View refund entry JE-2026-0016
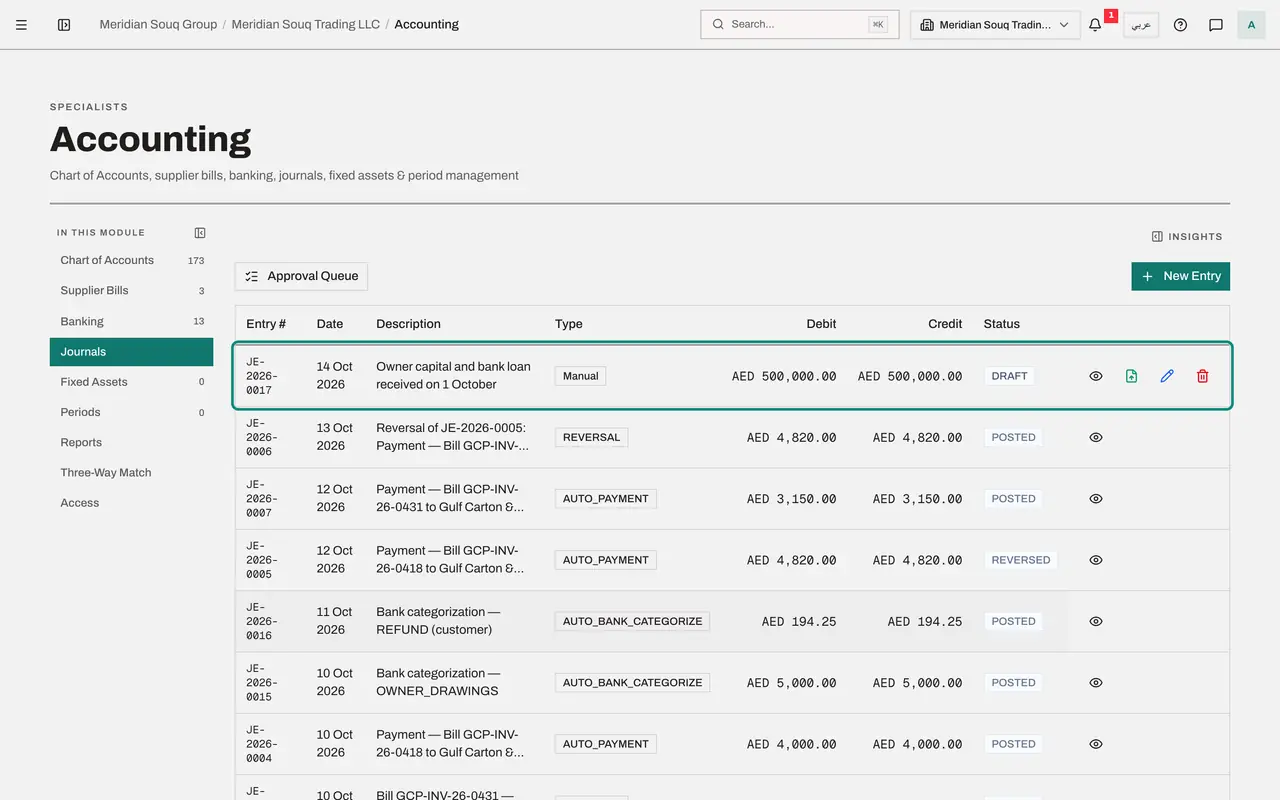 click(1096, 621)
